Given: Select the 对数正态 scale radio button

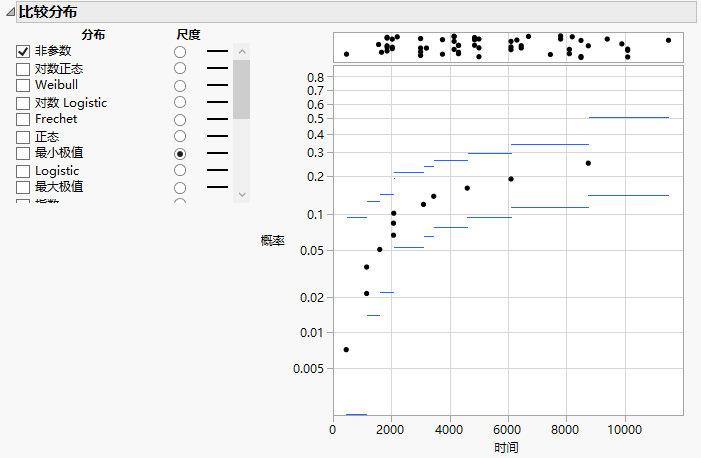Looking at the screenshot, I should coord(180,68).
